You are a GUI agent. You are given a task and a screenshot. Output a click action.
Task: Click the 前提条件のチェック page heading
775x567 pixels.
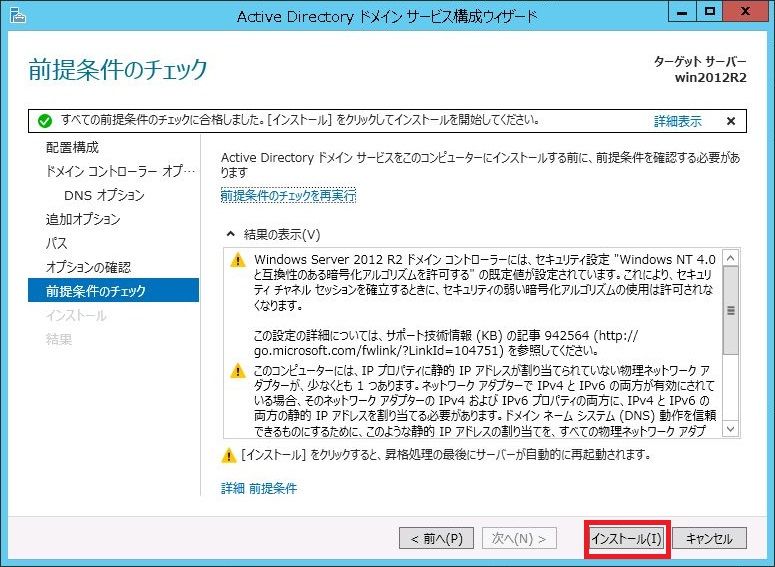tap(118, 69)
